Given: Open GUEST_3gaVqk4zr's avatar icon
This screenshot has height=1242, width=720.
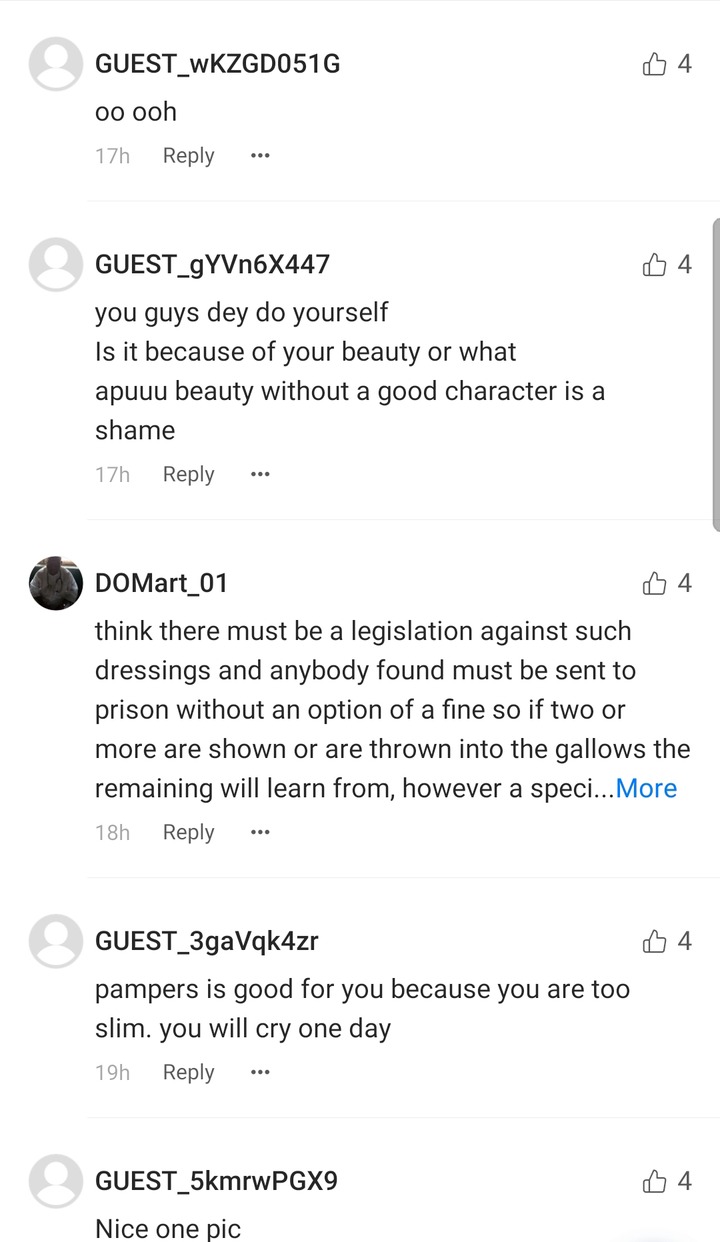Looking at the screenshot, I should pyautogui.click(x=56, y=941).
